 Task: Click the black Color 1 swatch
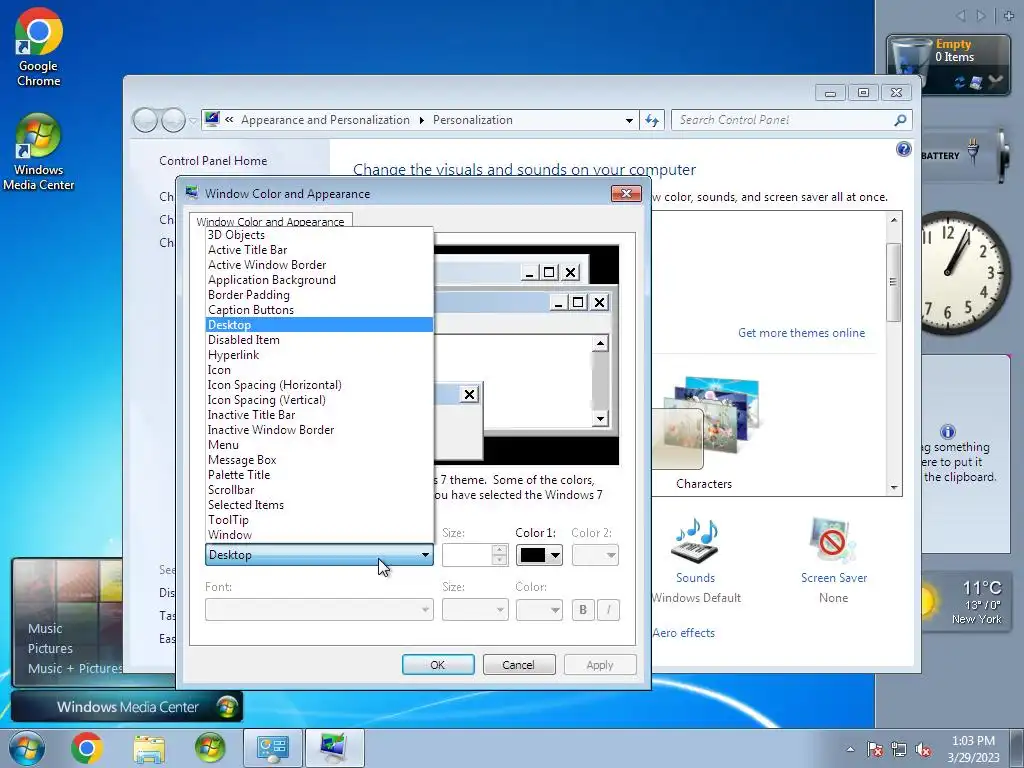click(533, 556)
